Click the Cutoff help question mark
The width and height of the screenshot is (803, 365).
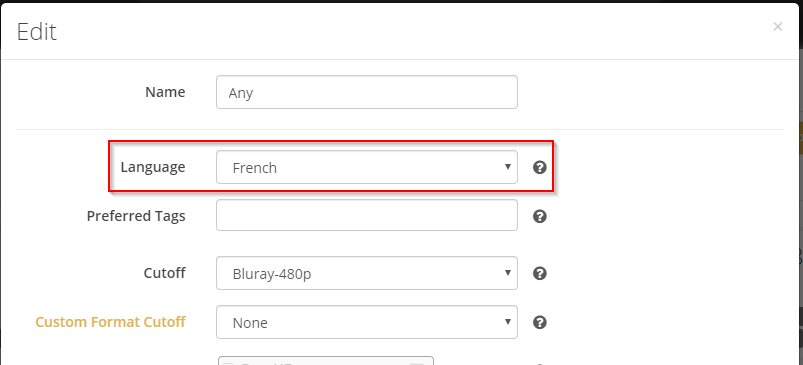(x=539, y=273)
